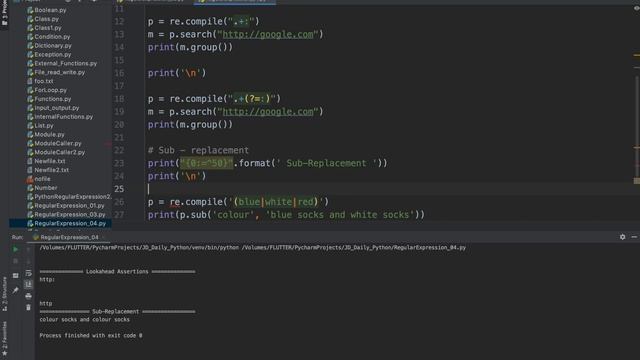Follow google.com link on line 19

268,111
